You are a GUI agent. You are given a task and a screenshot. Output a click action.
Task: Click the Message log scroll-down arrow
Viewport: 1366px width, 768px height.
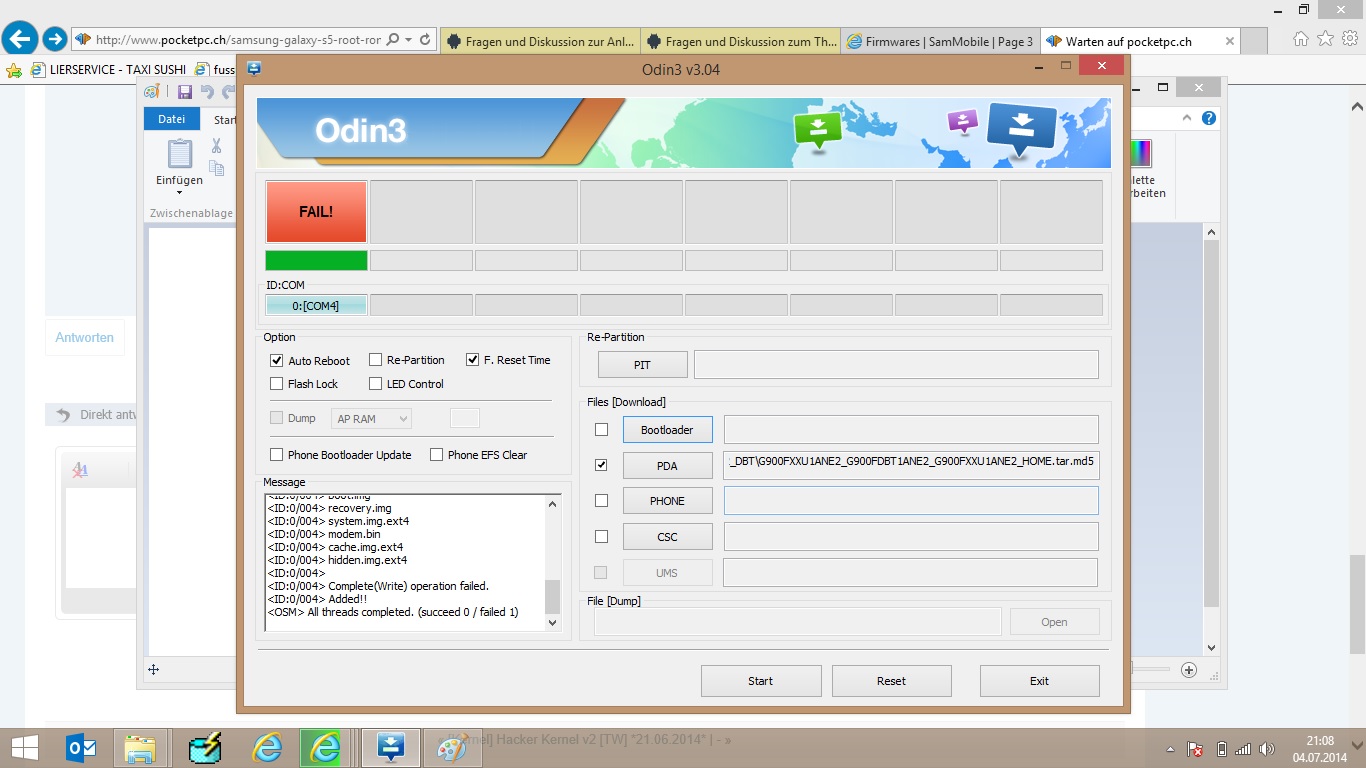point(553,623)
